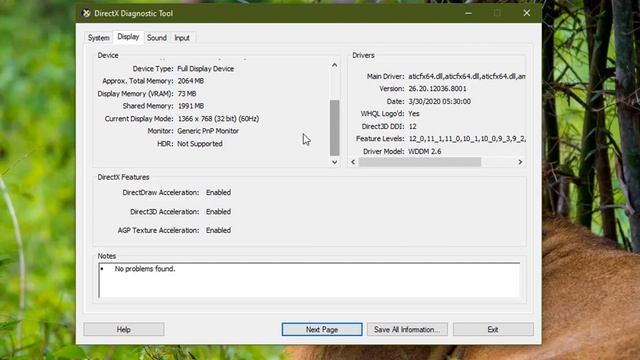Viewport: 640px width, 360px height.
Task: Click Device panel scroll down arrow
Action: click(x=334, y=162)
